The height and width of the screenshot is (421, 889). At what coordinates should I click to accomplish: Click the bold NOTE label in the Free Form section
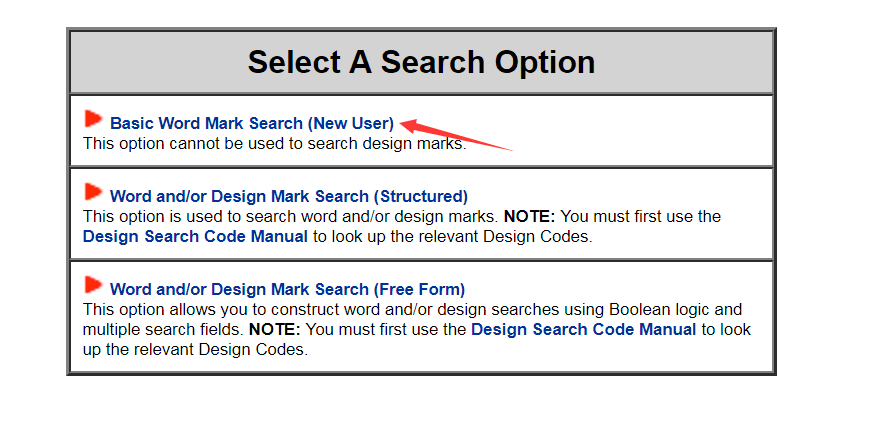[x=275, y=329]
